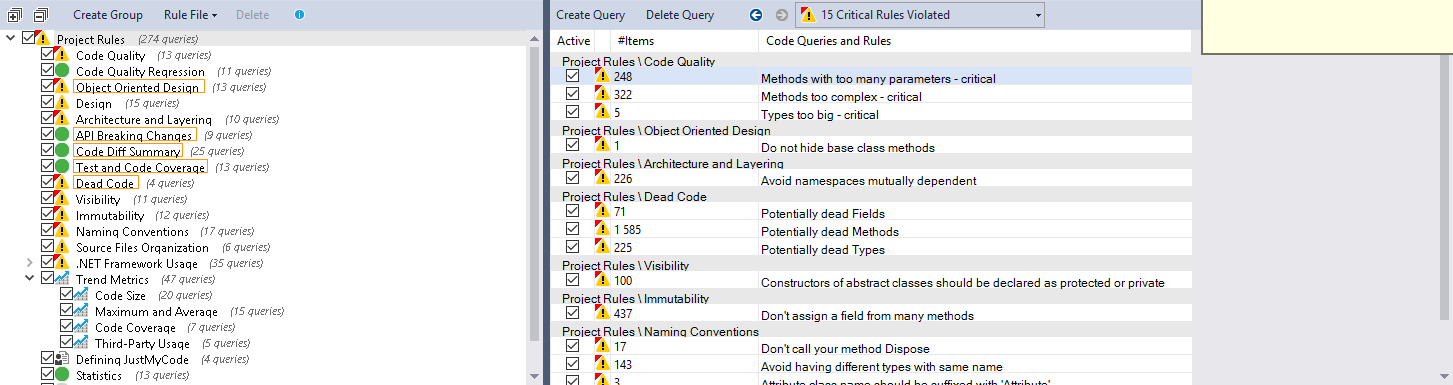This screenshot has width=1453, height=385.
Task: Uncheck Active for Avoid namespaces mutually dependent
Action: (572, 179)
